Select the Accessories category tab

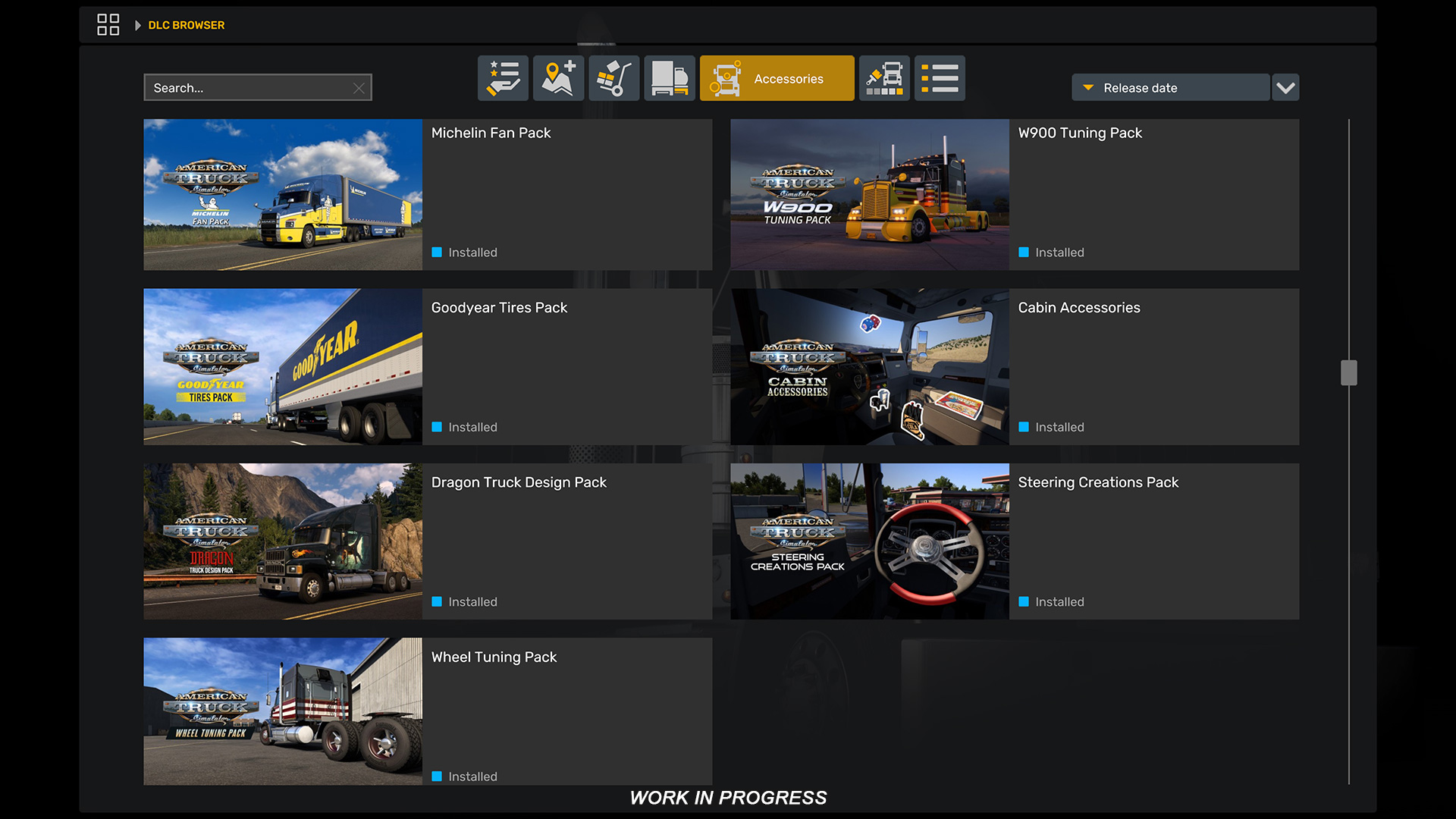[777, 78]
